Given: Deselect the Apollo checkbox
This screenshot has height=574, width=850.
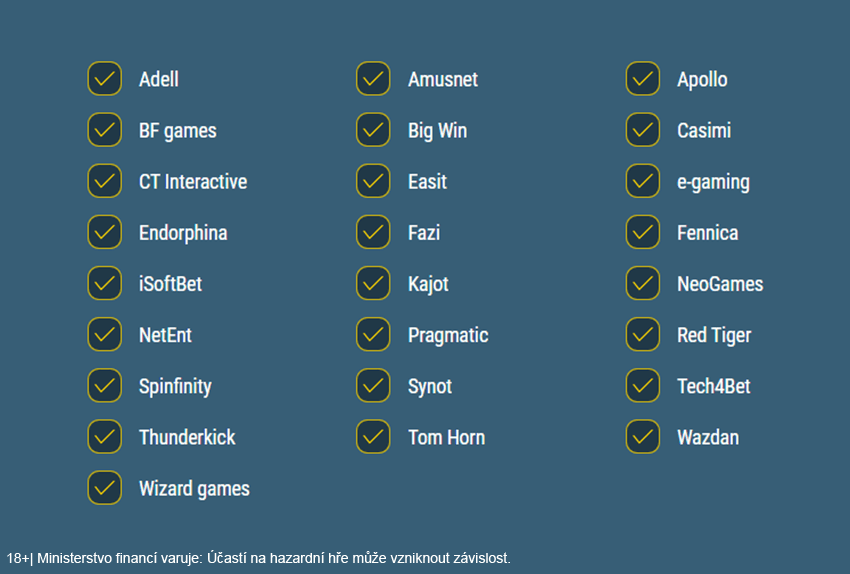Looking at the screenshot, I should (643, 79).
